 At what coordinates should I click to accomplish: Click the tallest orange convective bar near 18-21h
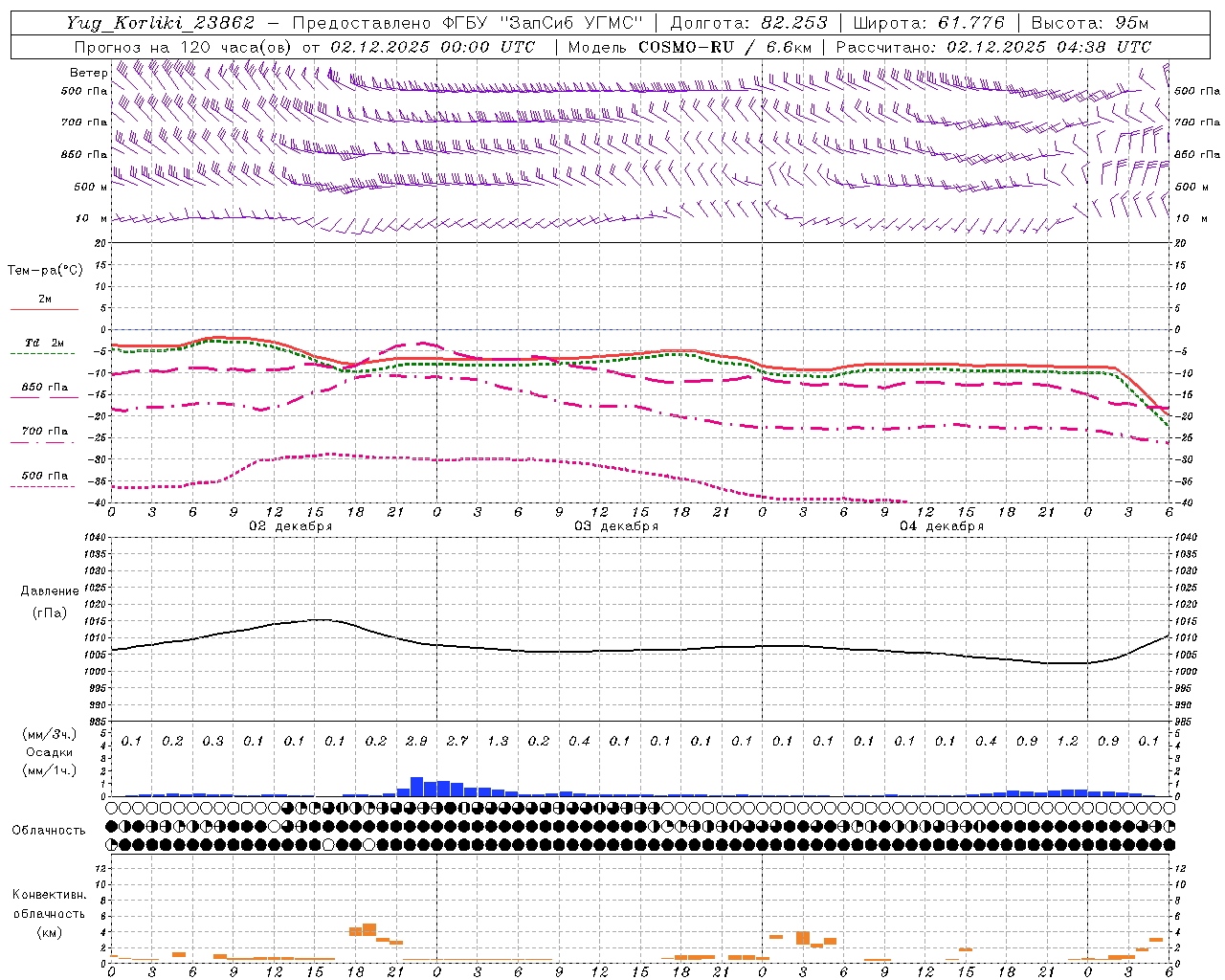pos(369,929)
